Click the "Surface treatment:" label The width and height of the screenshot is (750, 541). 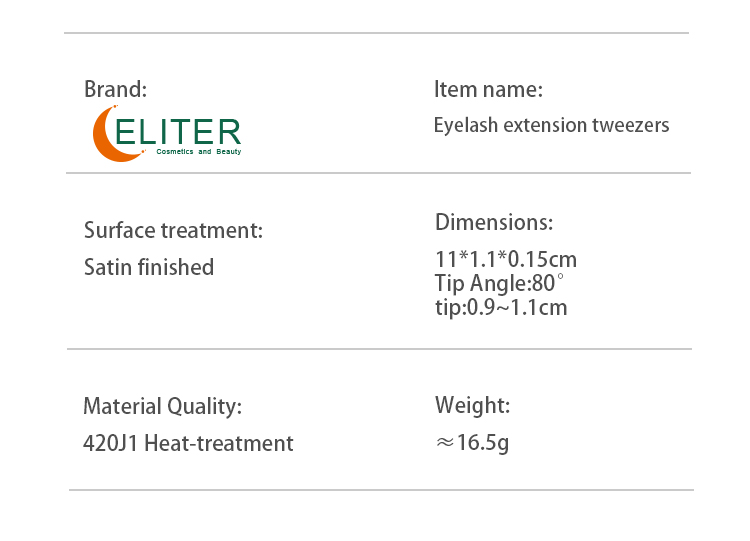(173, 231)
